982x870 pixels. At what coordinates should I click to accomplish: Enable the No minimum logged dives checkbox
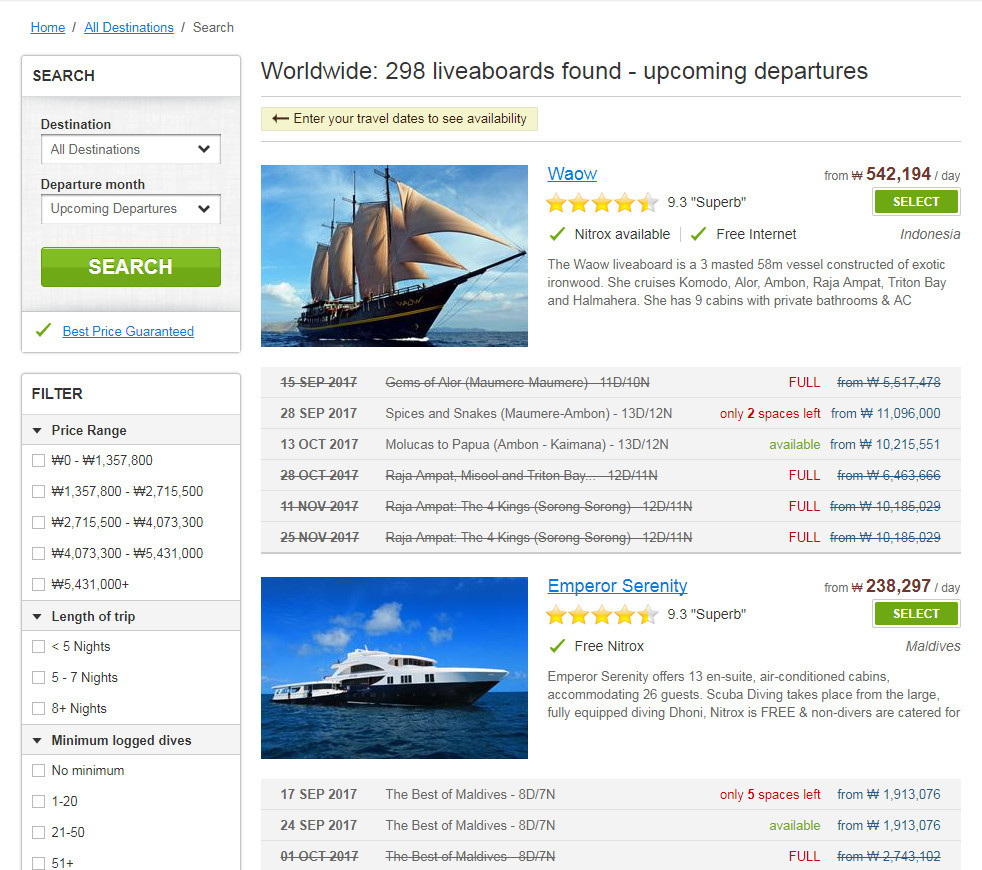pos(38,770)
